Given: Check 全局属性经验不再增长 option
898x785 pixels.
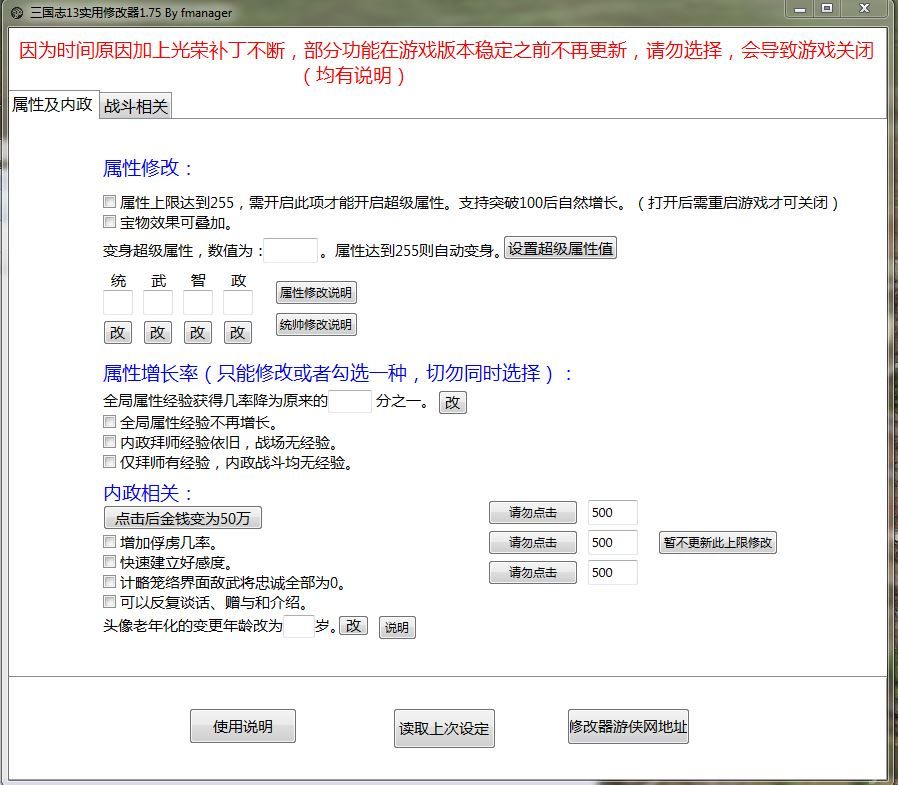Looking at the screenshot, I should tap(110, 423).
